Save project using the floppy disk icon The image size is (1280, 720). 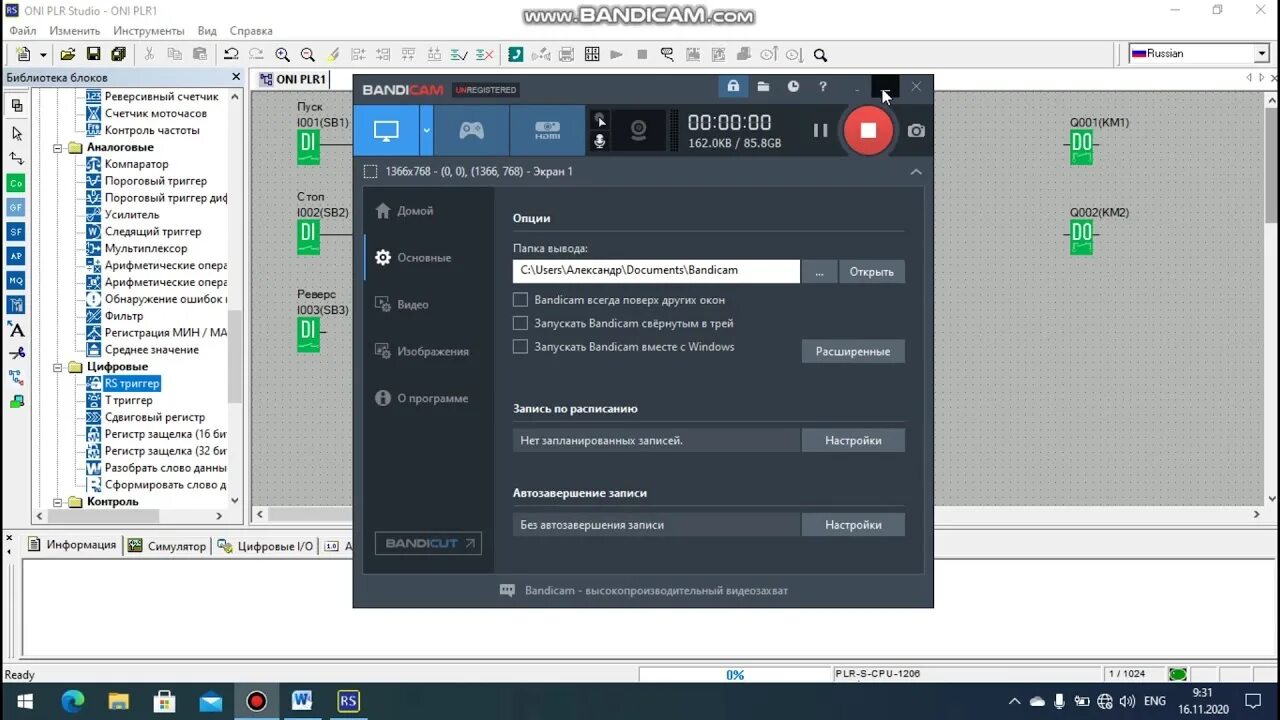[93, 55]
